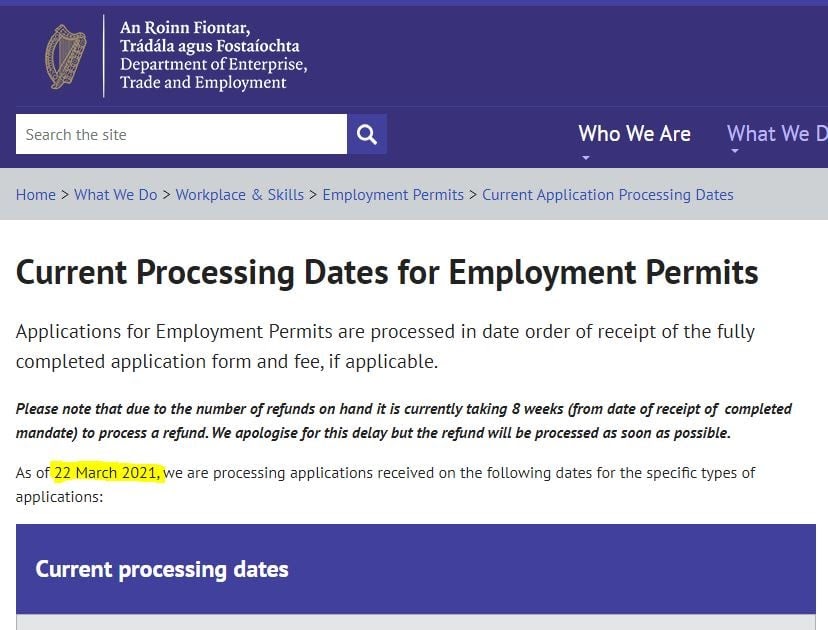Click the Department of Enterprise logo text

pos(216,72)
